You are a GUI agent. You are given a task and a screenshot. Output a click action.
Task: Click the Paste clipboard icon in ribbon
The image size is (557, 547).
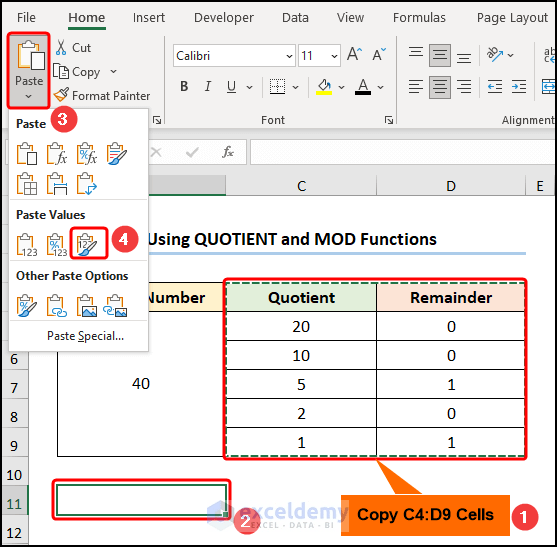coord(31,56)
